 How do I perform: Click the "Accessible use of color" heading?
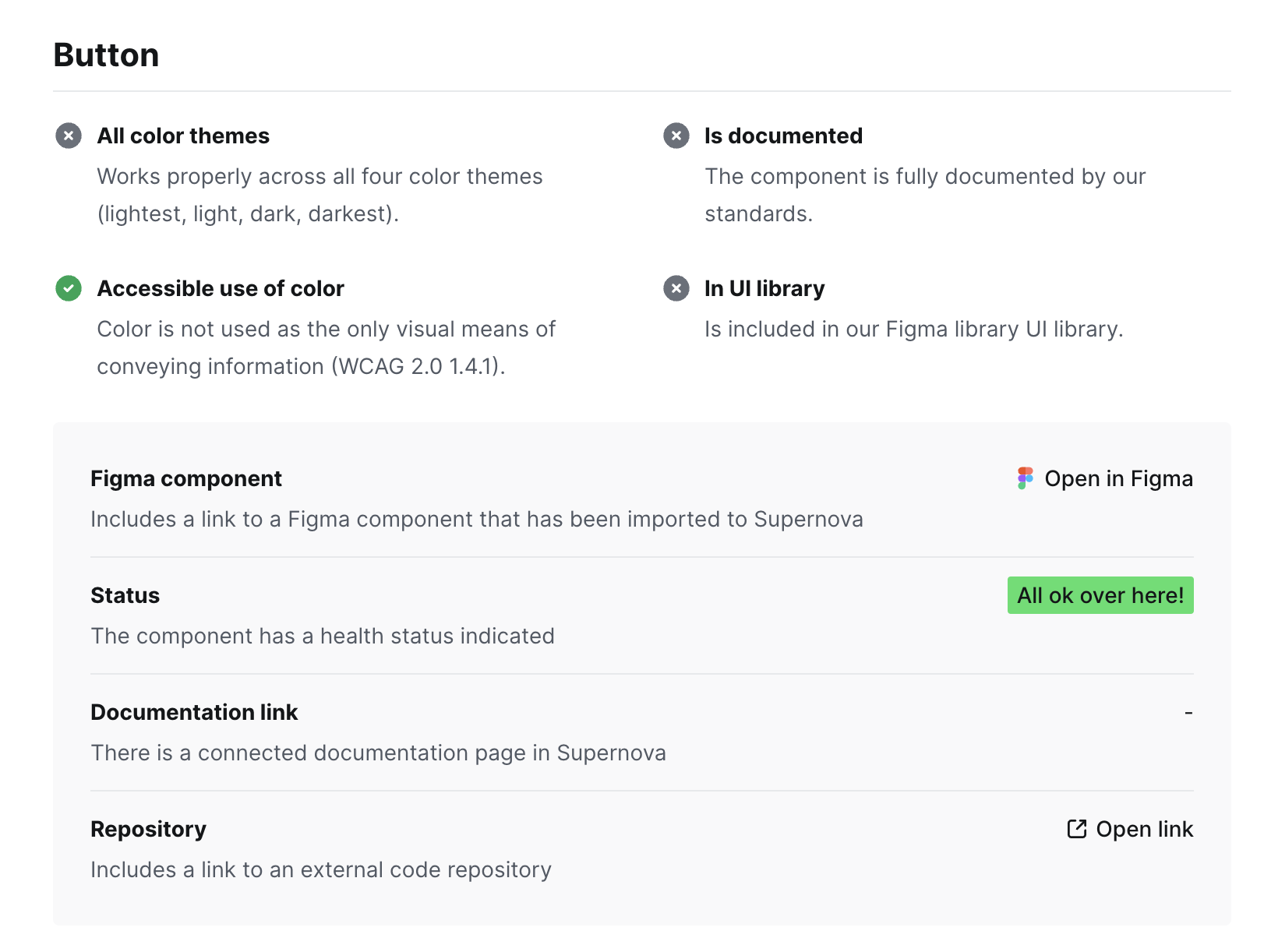221,288
